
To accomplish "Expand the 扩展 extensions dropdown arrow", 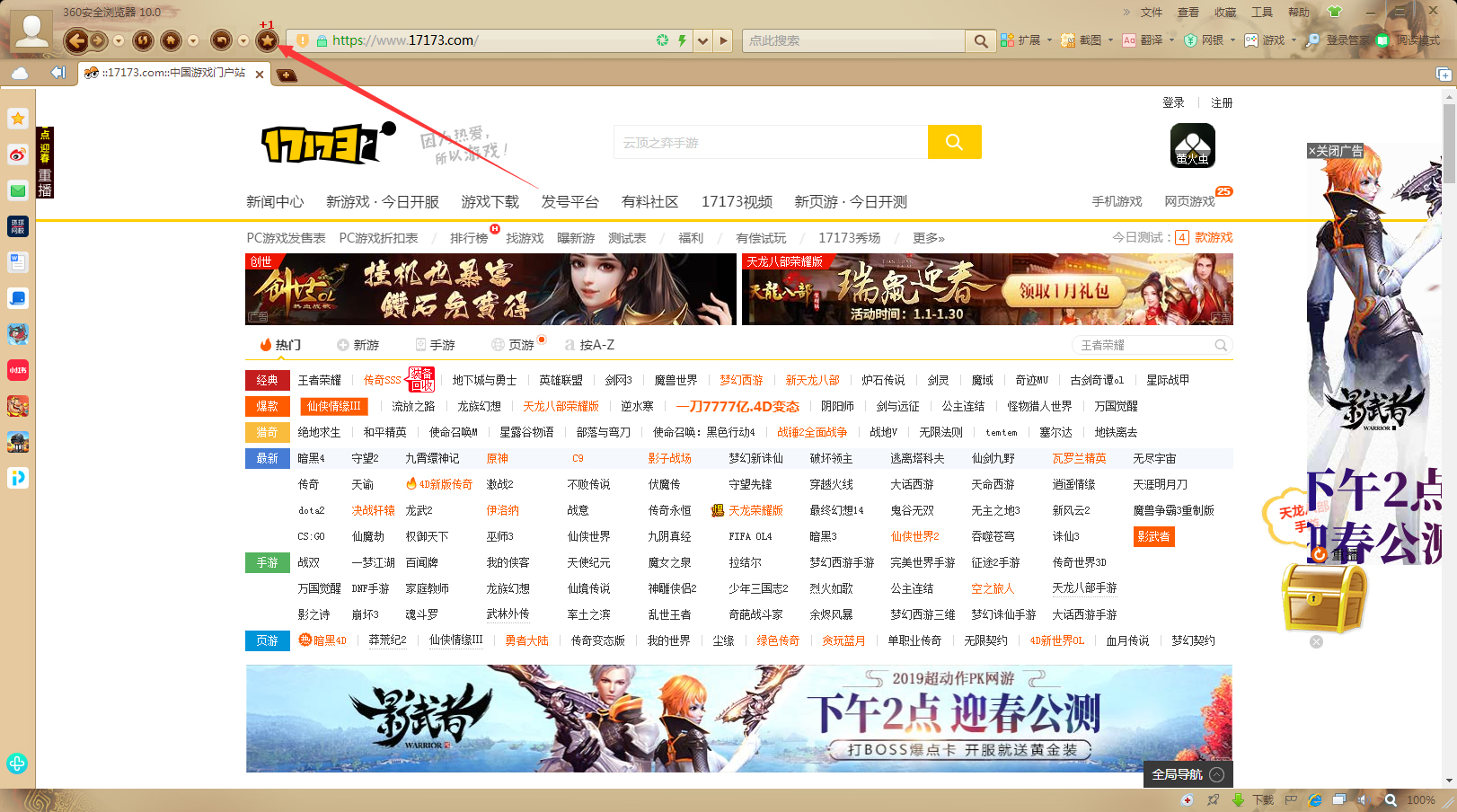I will 1048,40.
